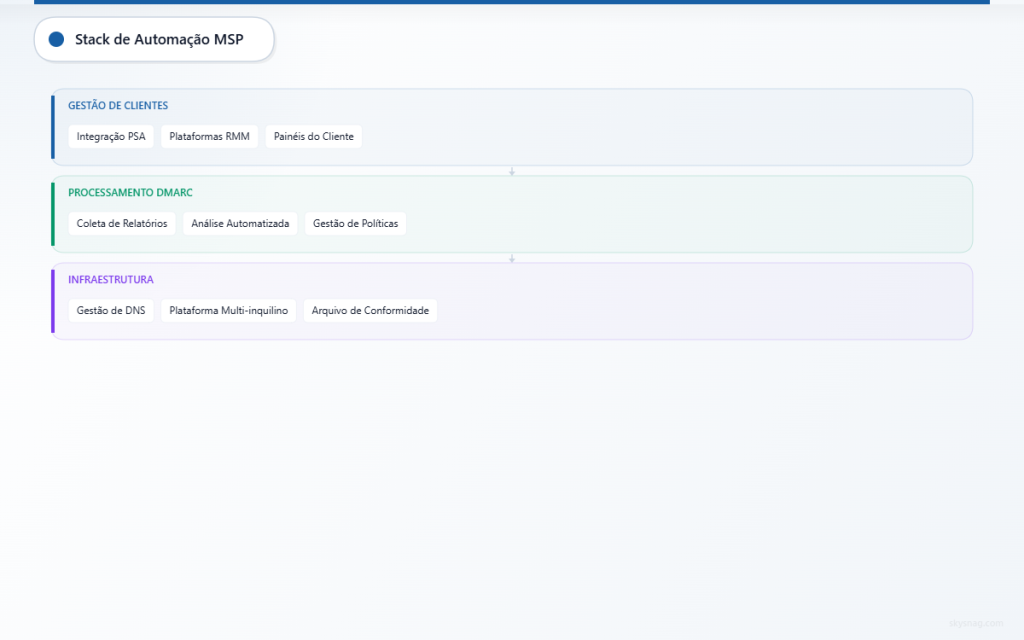Click the purple accent bar of Infraestrutura

tap(53, 300)
